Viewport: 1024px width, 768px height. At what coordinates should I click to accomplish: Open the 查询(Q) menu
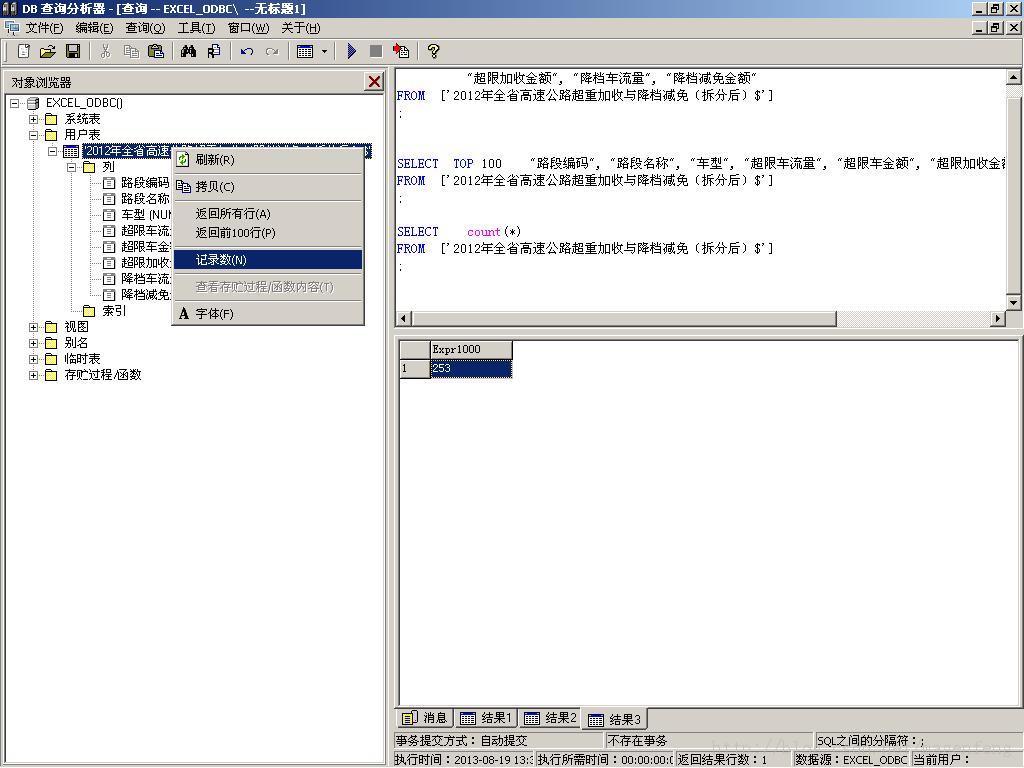(145, 28)
